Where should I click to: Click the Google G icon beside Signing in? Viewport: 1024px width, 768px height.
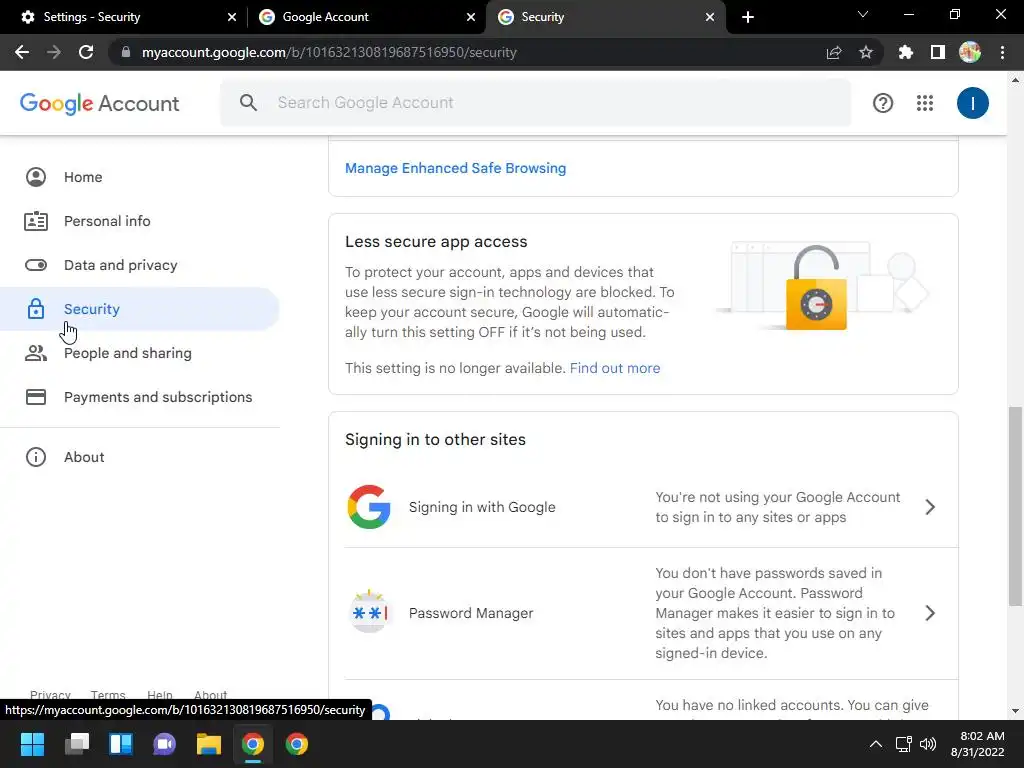369,507
